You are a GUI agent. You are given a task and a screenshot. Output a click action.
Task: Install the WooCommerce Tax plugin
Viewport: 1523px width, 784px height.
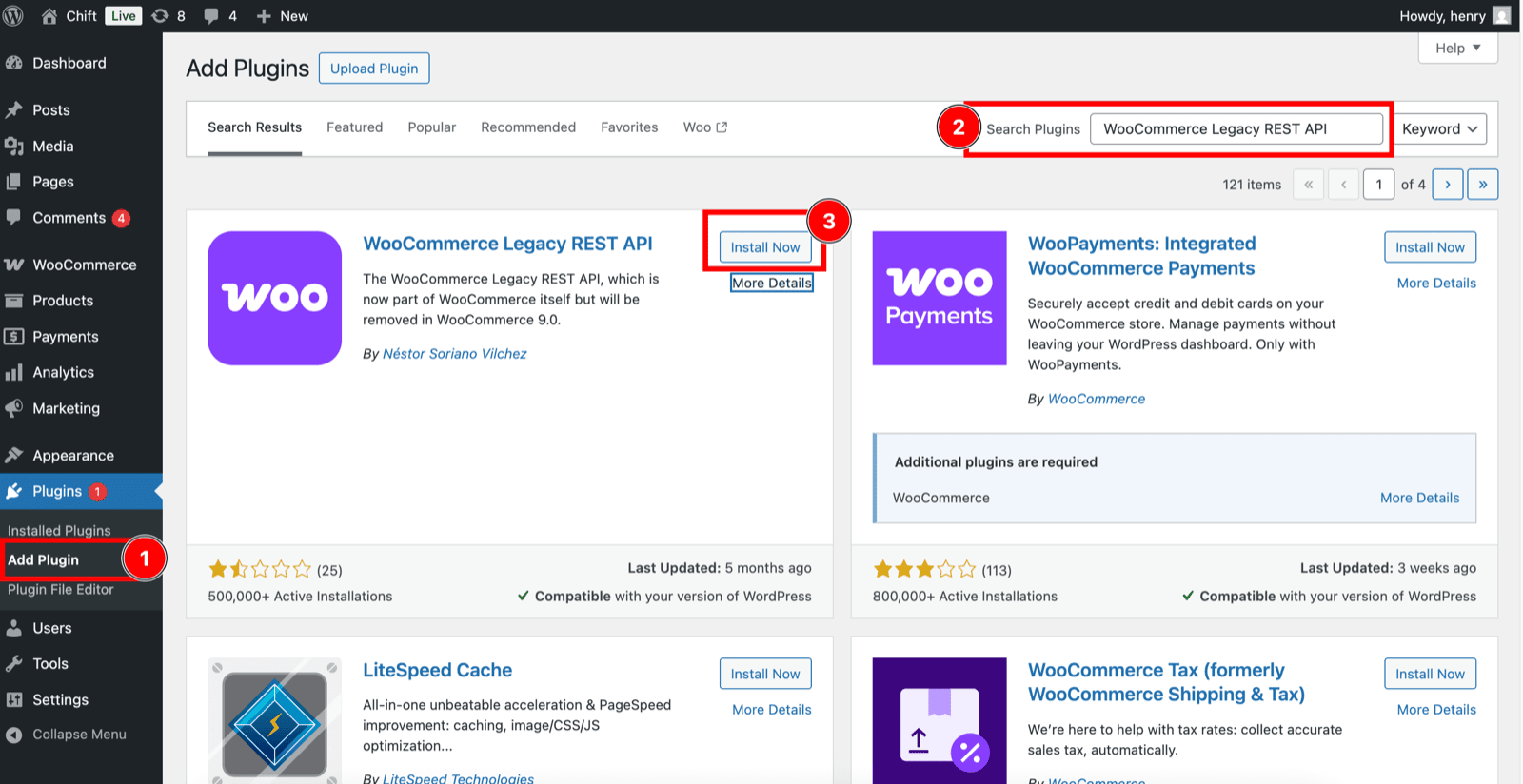click(x=1431, y=674)
